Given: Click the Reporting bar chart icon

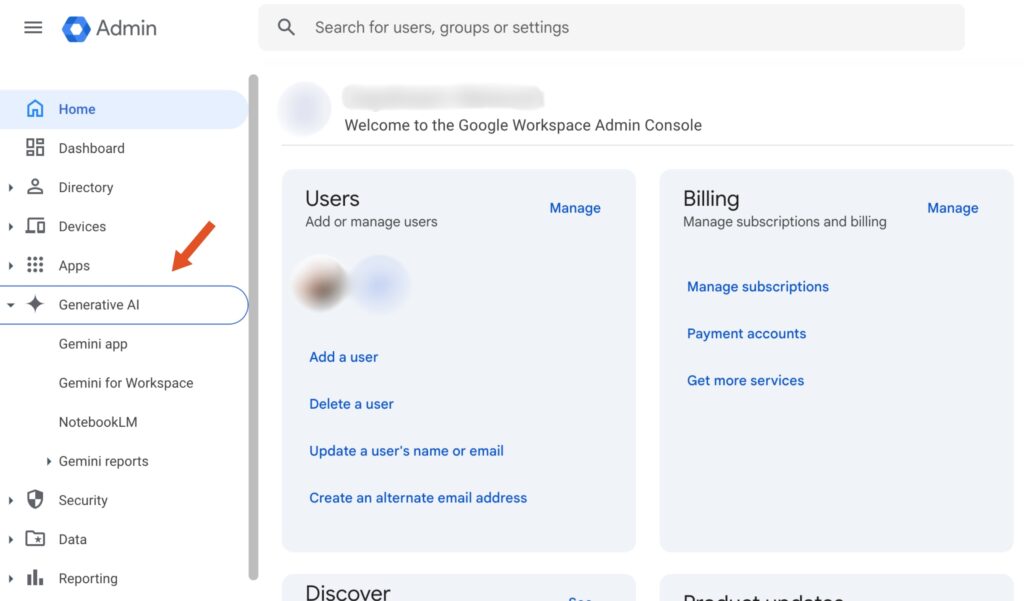Looking at the screenshot, I should pos(35,577).
